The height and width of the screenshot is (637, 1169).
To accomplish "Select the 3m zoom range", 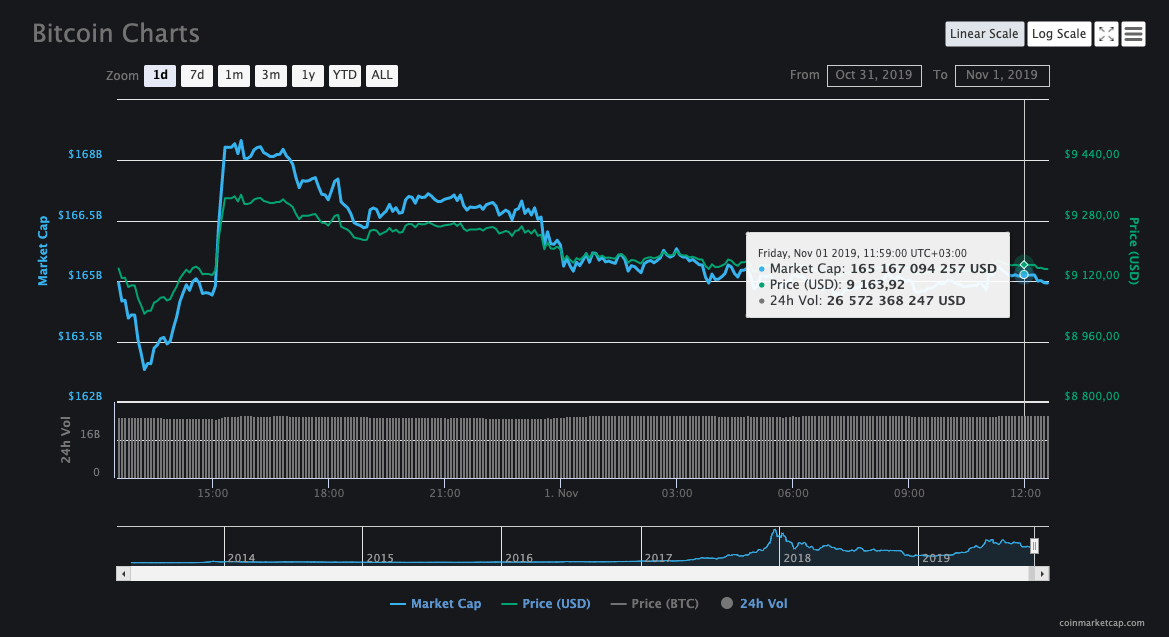I will [271, 75].
